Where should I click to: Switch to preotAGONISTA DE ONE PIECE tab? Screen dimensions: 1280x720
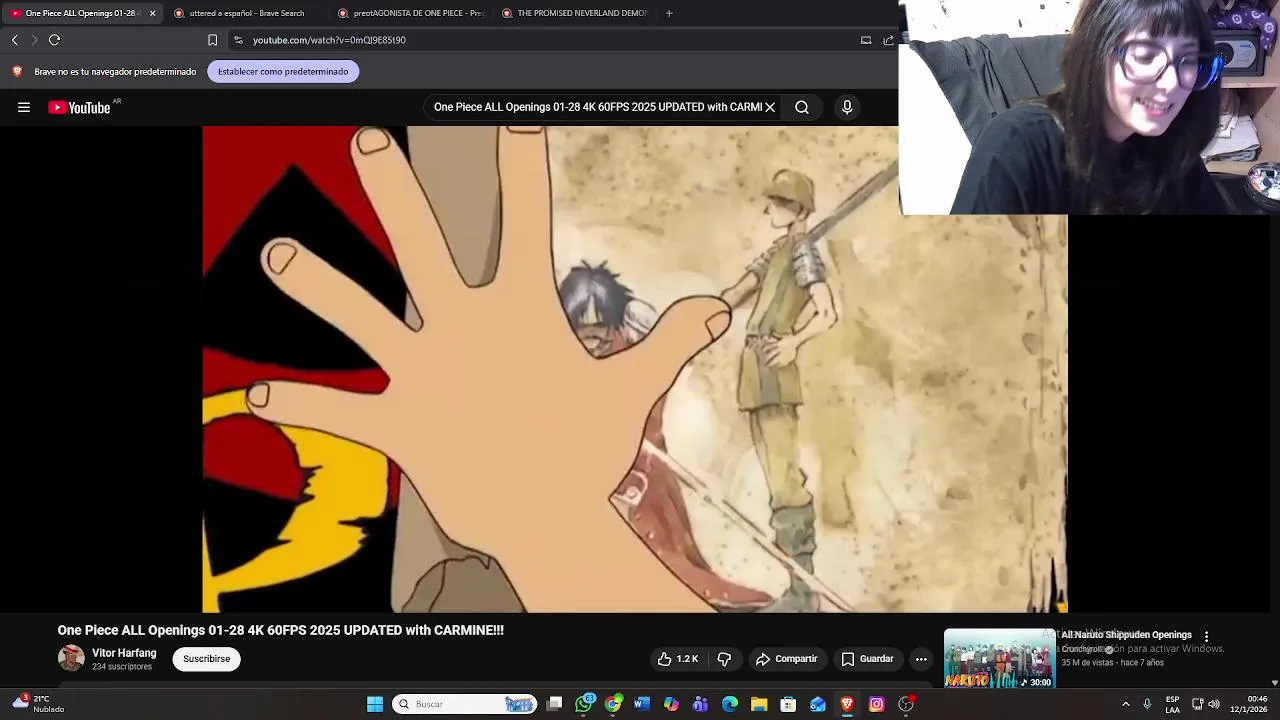coord(410,13)
